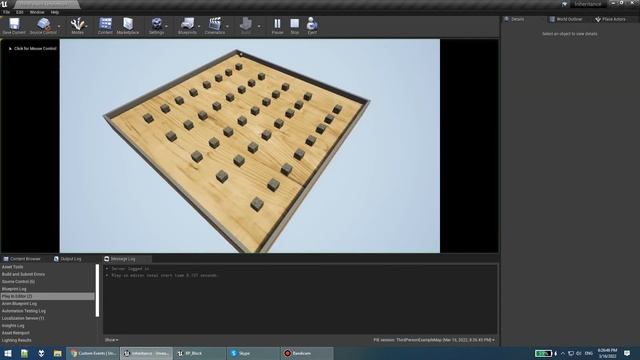The height and width of the screenshot is (360, 640).
Task: Click the Settings toolbar icon
Action: point(156,26)
